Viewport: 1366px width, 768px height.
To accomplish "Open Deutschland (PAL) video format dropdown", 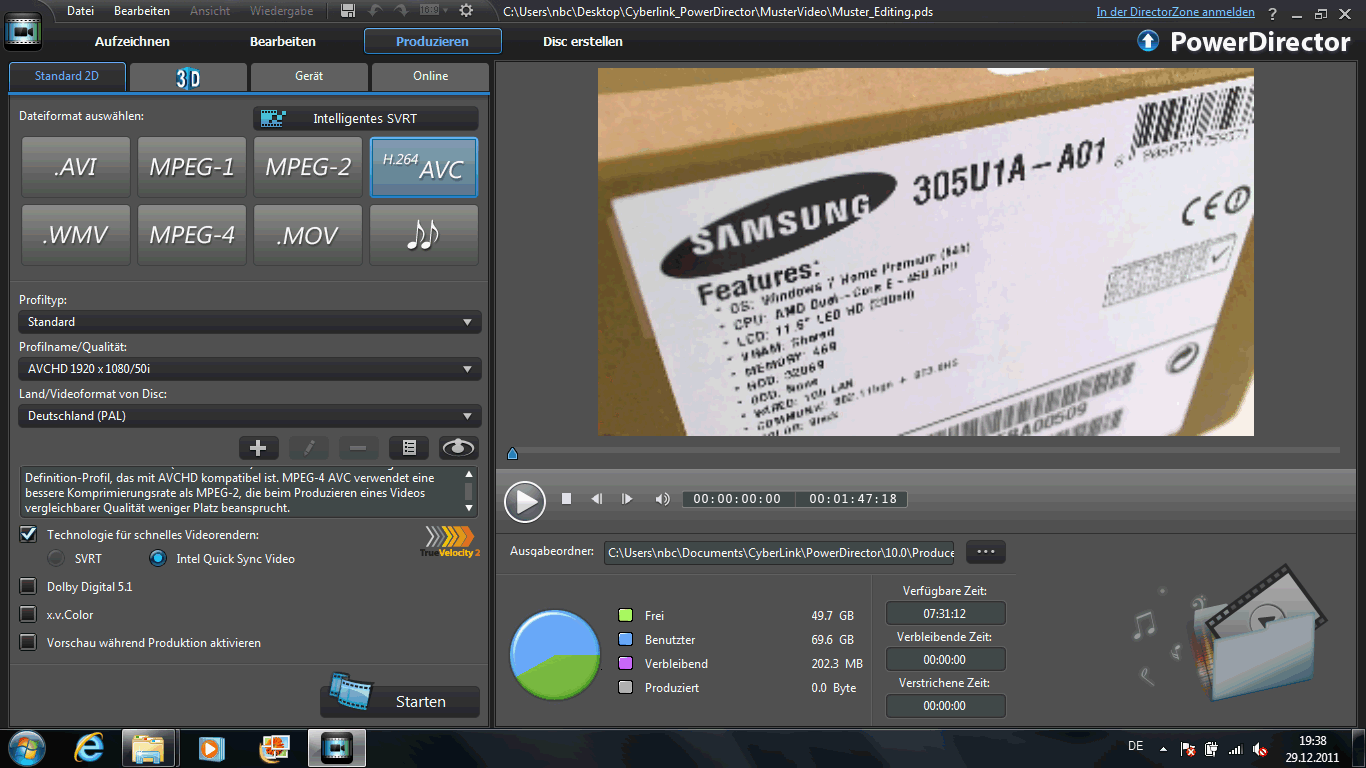I will pos(249,416).
